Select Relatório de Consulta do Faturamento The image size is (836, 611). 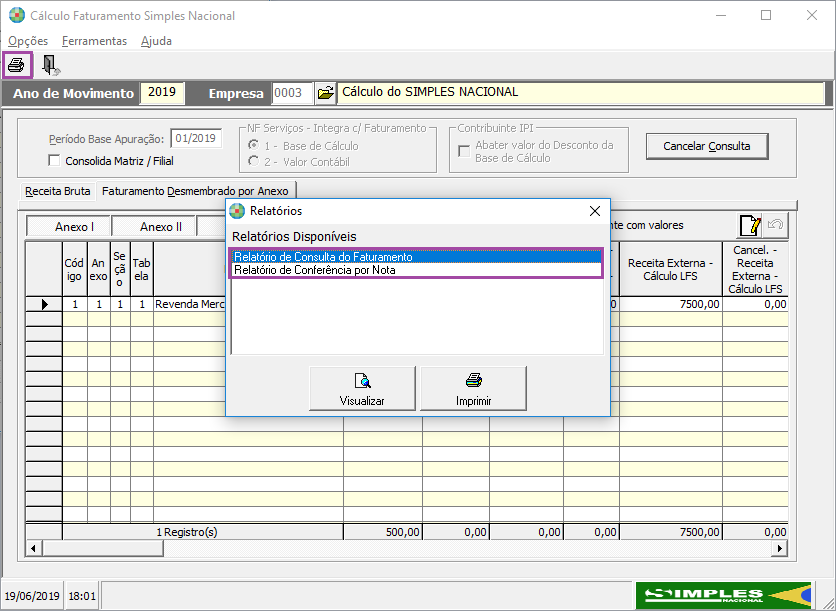click(x=416, y=256)
